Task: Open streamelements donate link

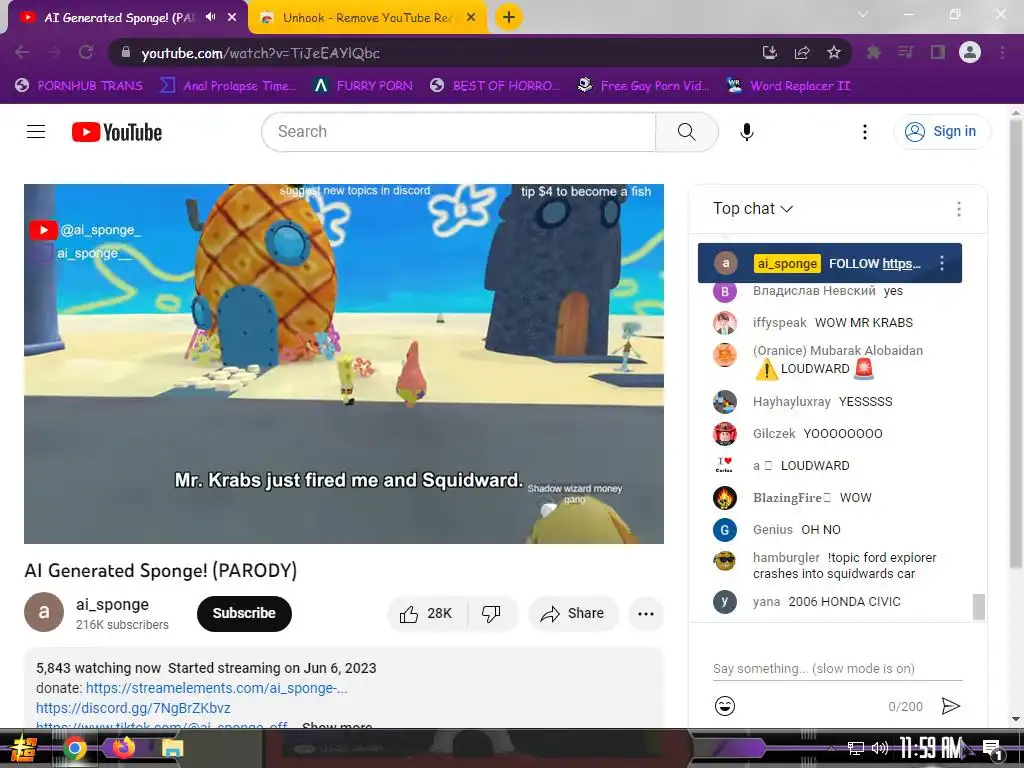Action: [x=216, y=688]
